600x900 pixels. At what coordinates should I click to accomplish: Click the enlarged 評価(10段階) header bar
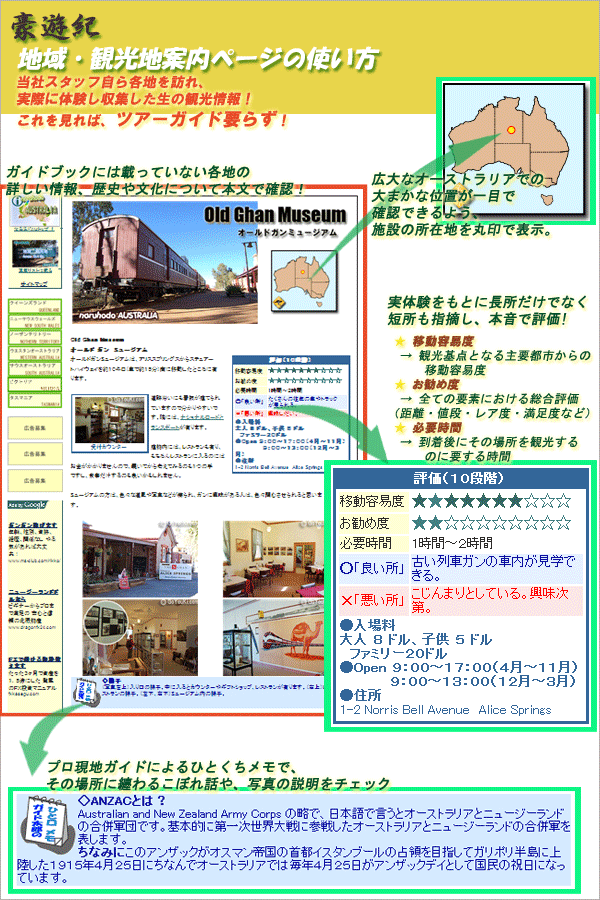click(x=460, y=478)
